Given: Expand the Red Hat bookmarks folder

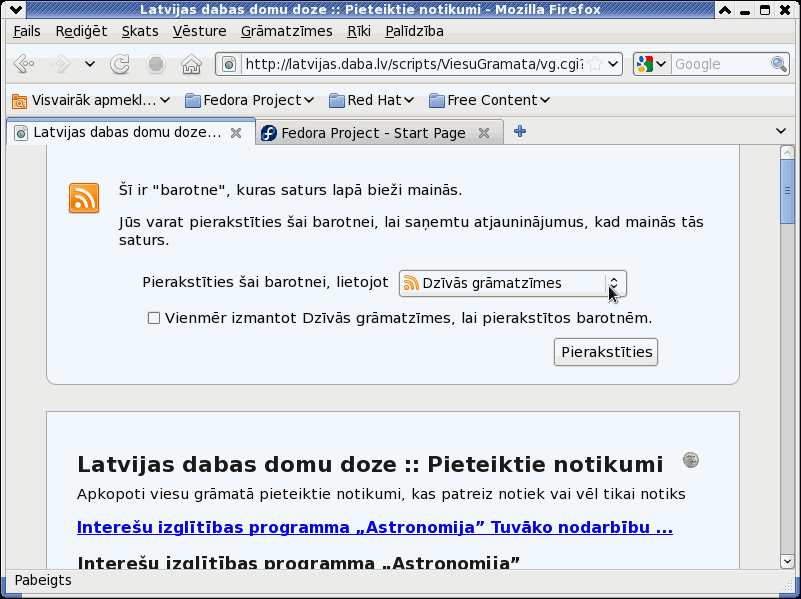Looking at the screenshot, I should click(371, 100).
